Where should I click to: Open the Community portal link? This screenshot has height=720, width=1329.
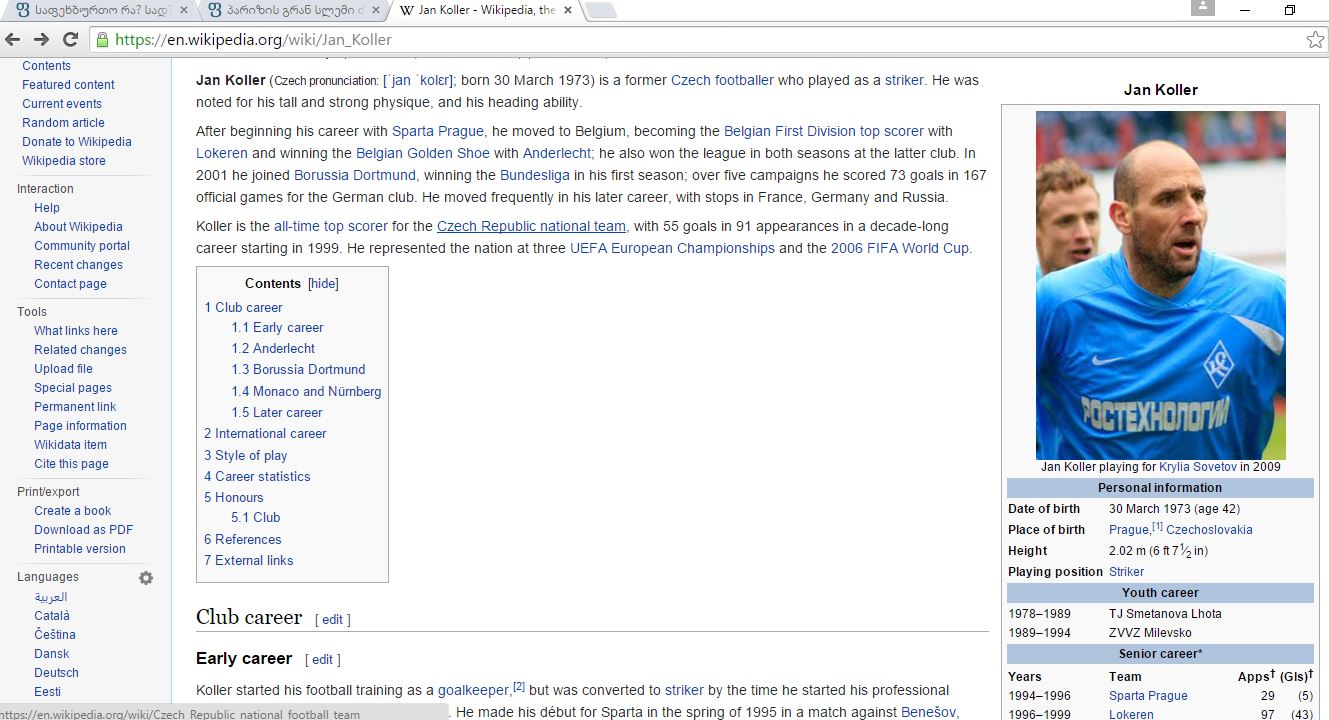[82, 246]
